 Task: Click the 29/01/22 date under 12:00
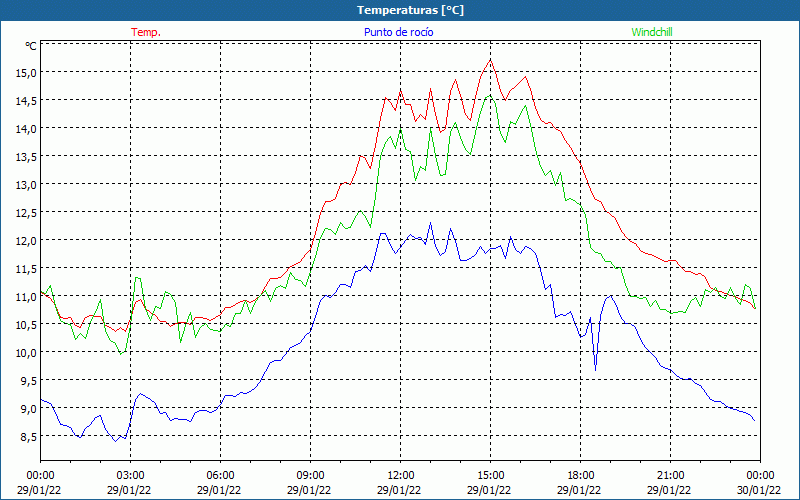(399, 490)
